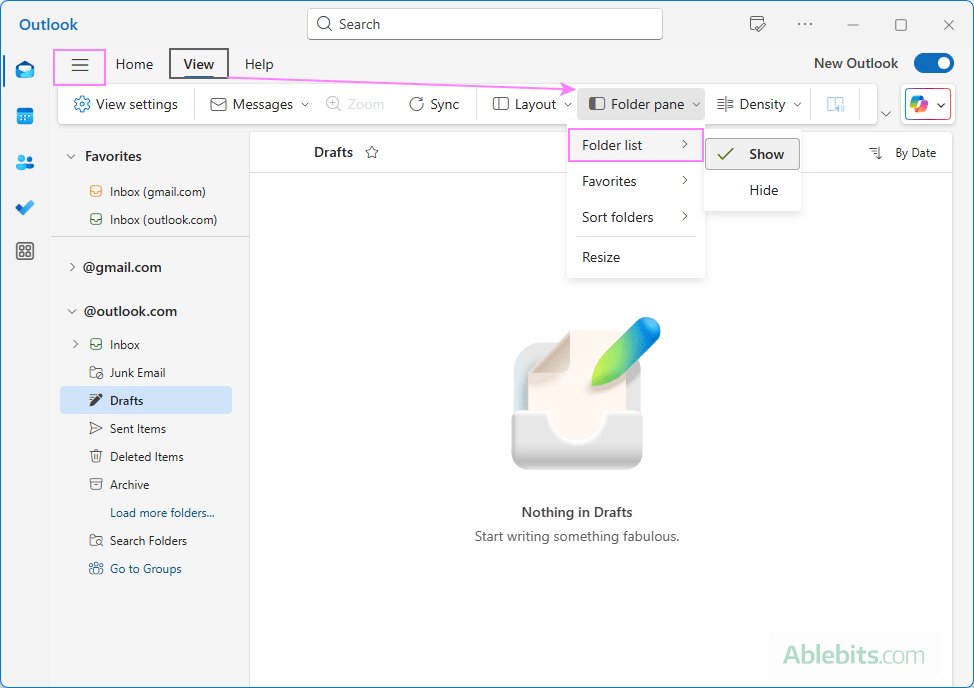974x688 pixels.
Task: Click Go to Groups link
Action: coord(145,569)
